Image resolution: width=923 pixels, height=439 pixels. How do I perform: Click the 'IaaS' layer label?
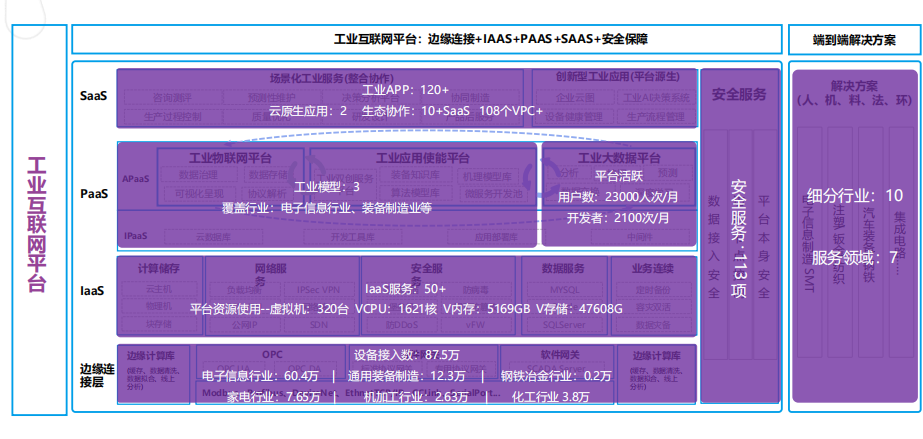point(92,290)
